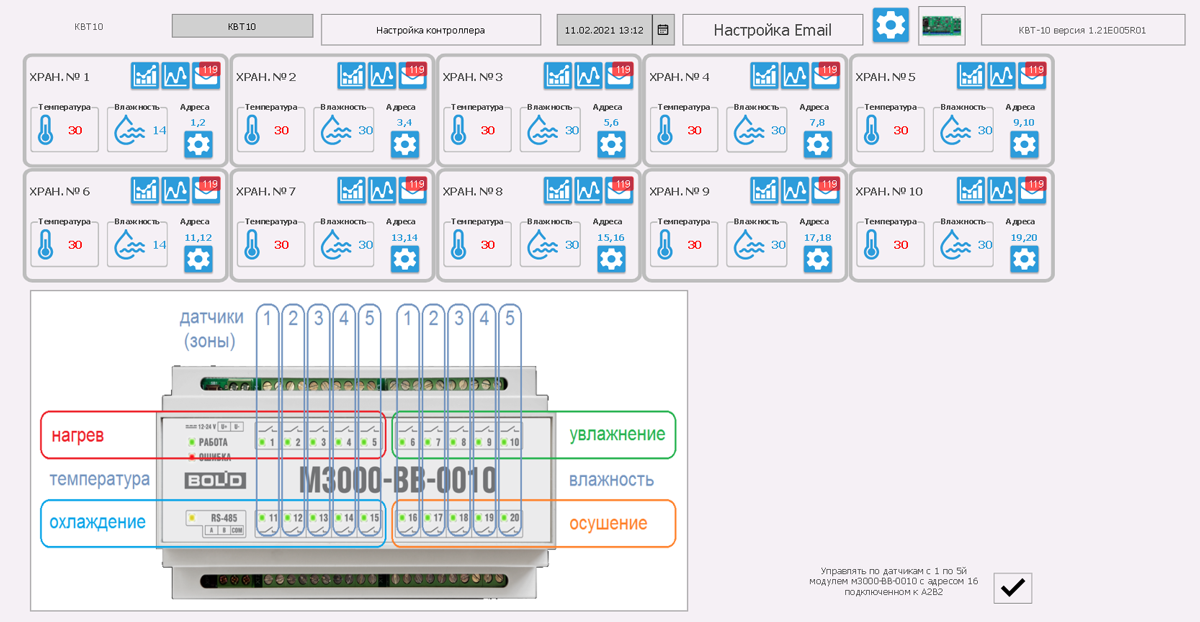Open the address settings gear for ХРАН. № 7
1200x622 pixels.
click(x=405, y=259)
